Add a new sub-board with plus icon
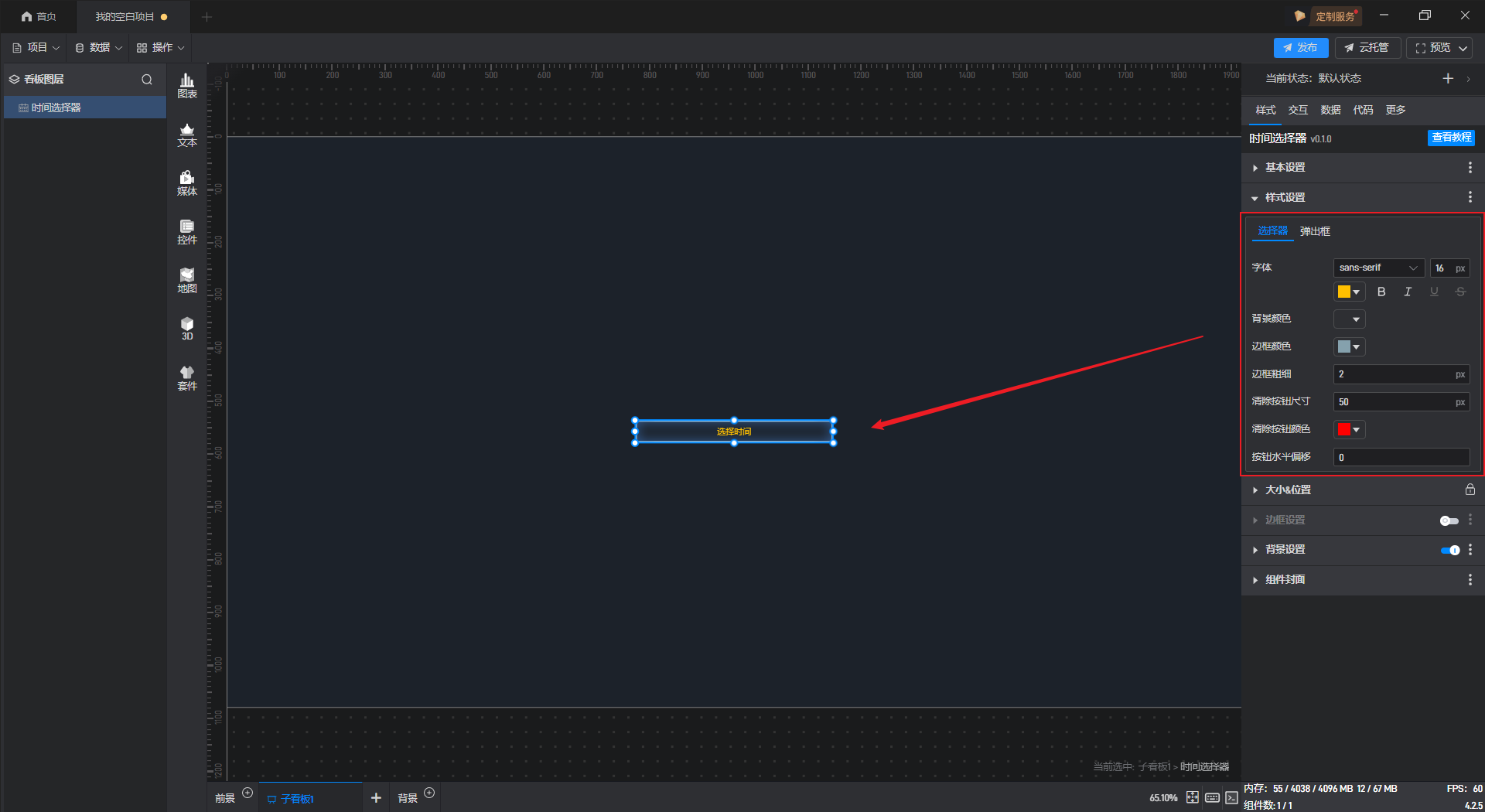This screenshot has height=812, width=1485. (376, 797)
